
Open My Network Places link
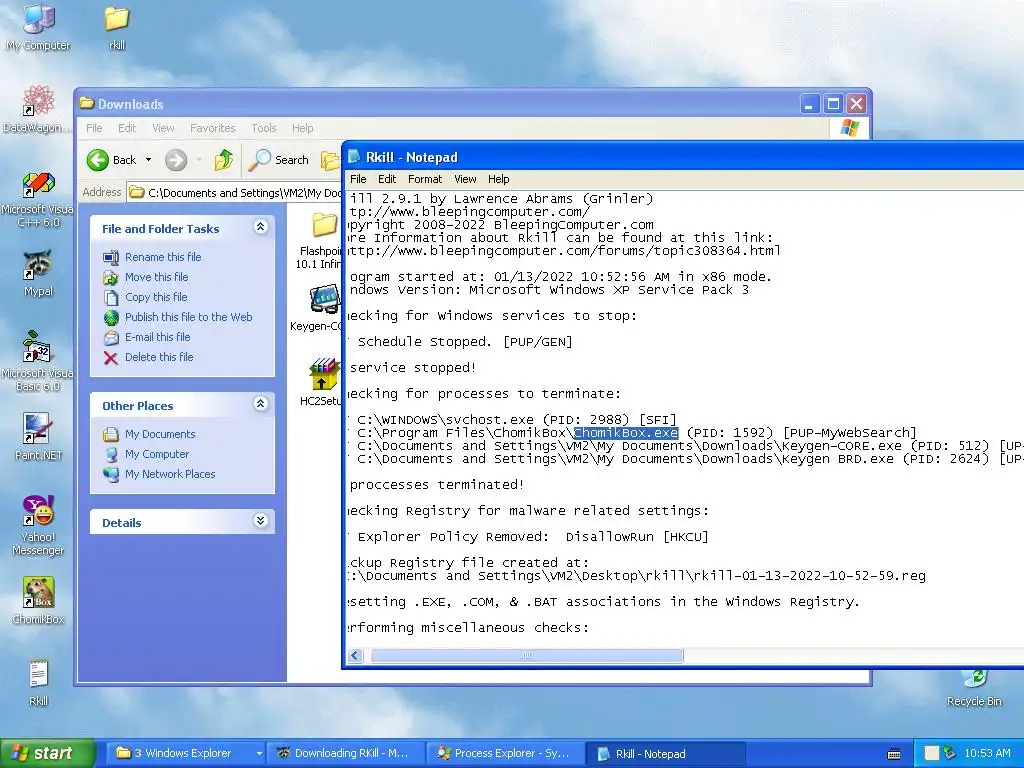[x=170, y=474]
